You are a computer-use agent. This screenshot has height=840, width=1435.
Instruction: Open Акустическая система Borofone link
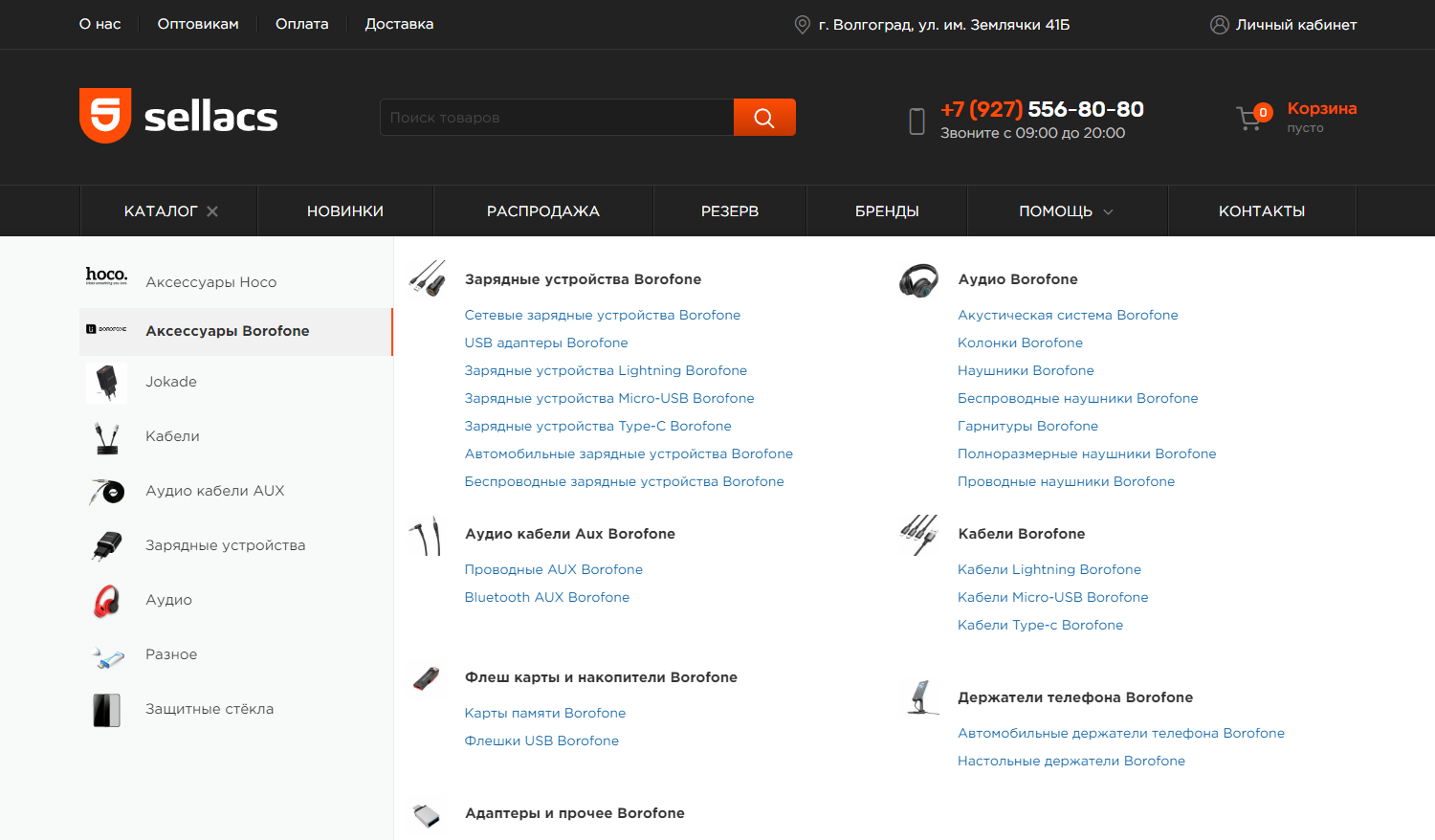[1068, 315]
